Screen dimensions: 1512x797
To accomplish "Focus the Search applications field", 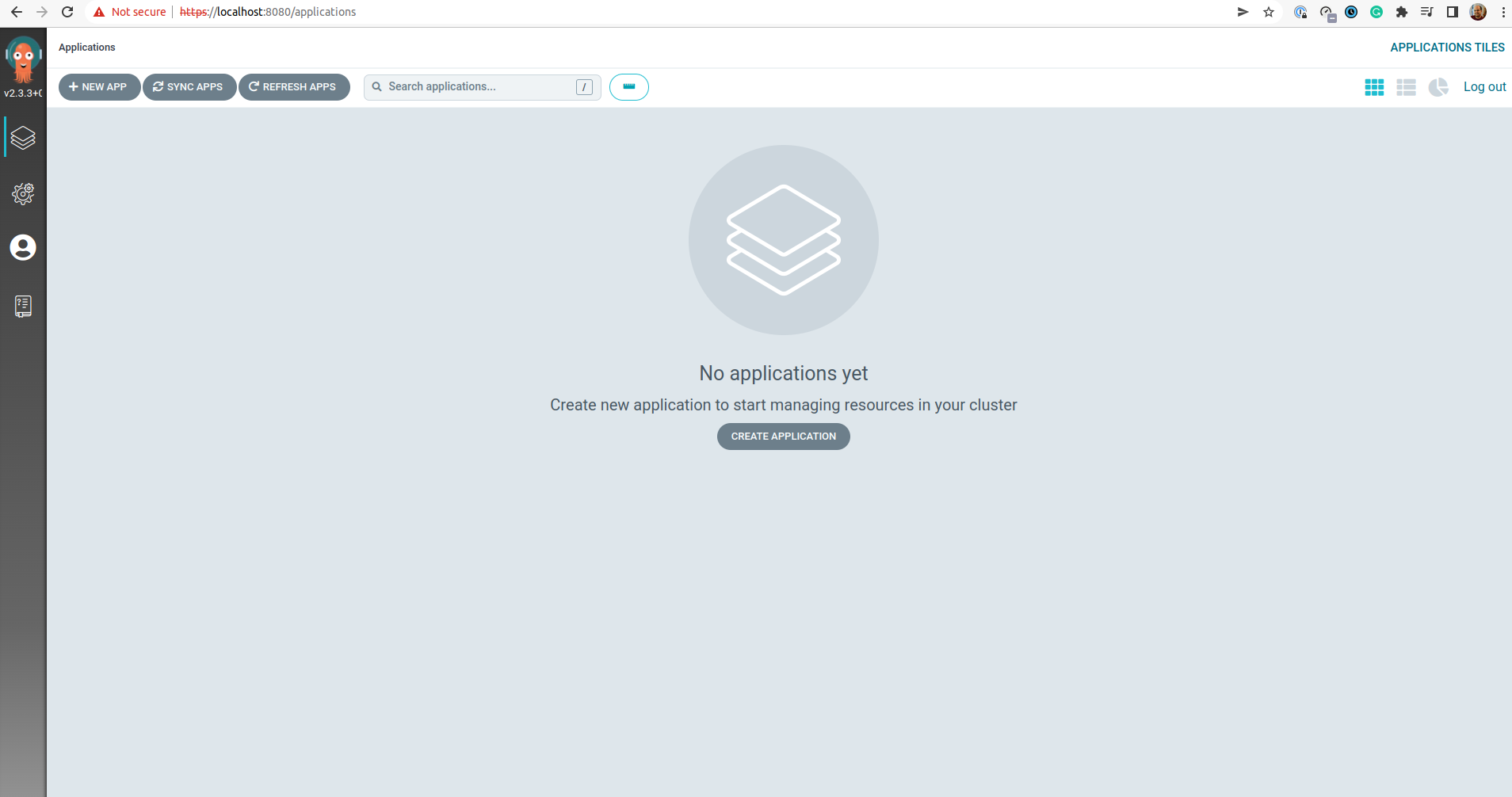I will 482,87.
